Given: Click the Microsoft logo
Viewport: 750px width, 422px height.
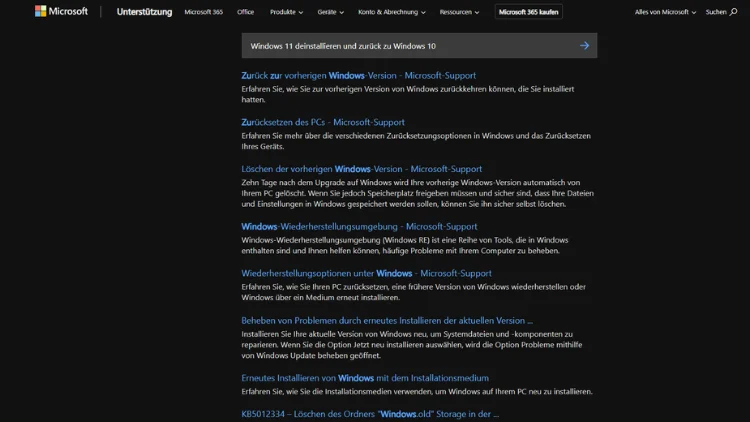Looking at the screenshot, I should [x=61, y=11].
